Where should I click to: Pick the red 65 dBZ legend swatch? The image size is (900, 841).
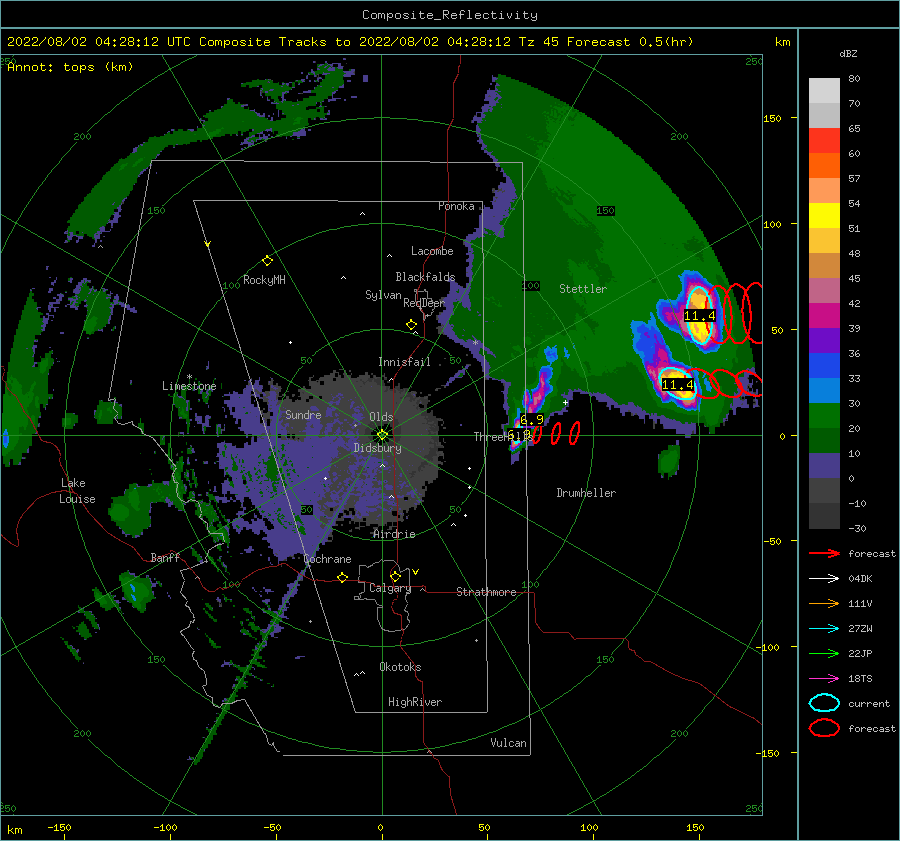[x=824, y=141]
